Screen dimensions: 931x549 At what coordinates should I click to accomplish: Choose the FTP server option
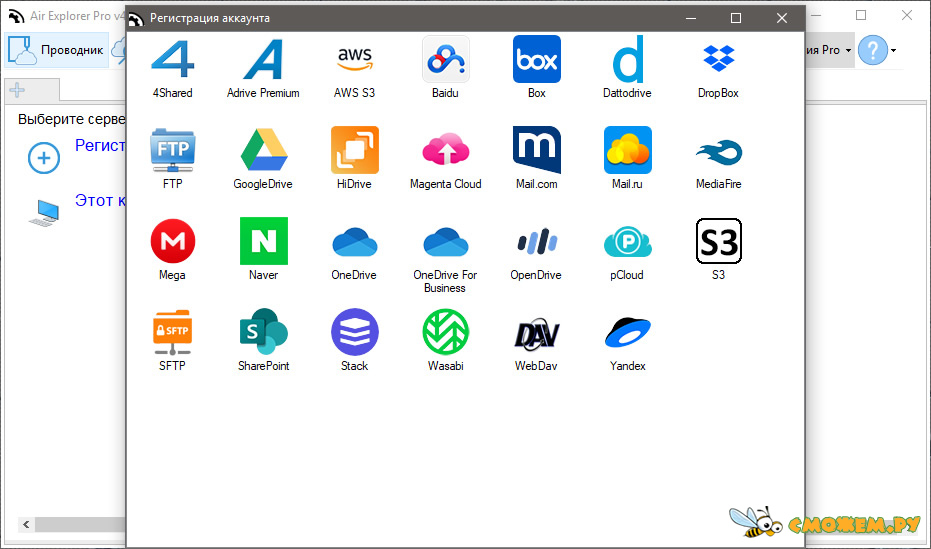172,150
